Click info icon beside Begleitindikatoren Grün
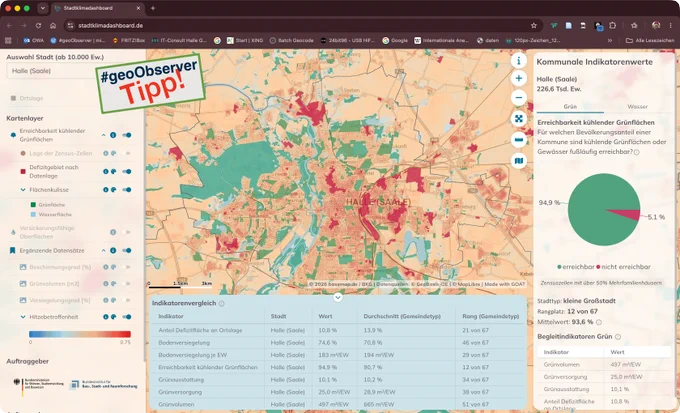This screenshot has height=413, width=680. tap(618, 337)
